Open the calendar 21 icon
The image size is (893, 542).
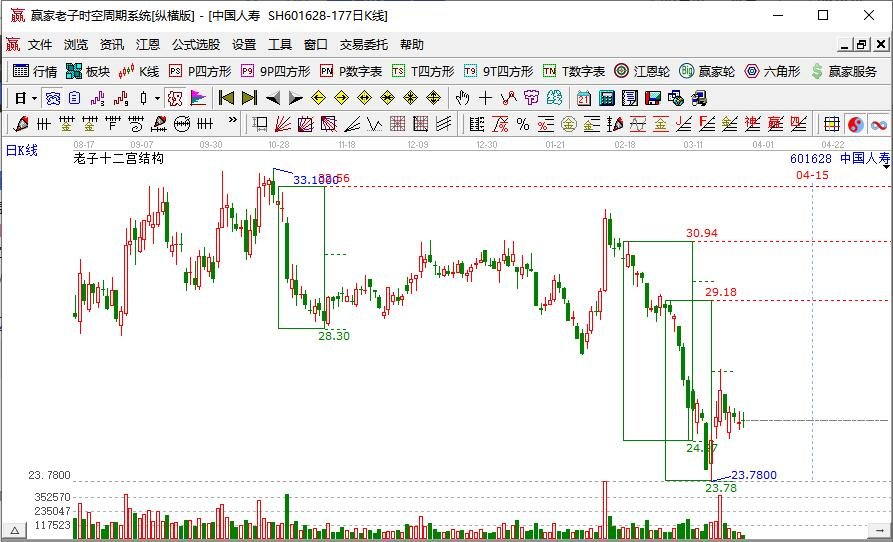click(584, 98)
